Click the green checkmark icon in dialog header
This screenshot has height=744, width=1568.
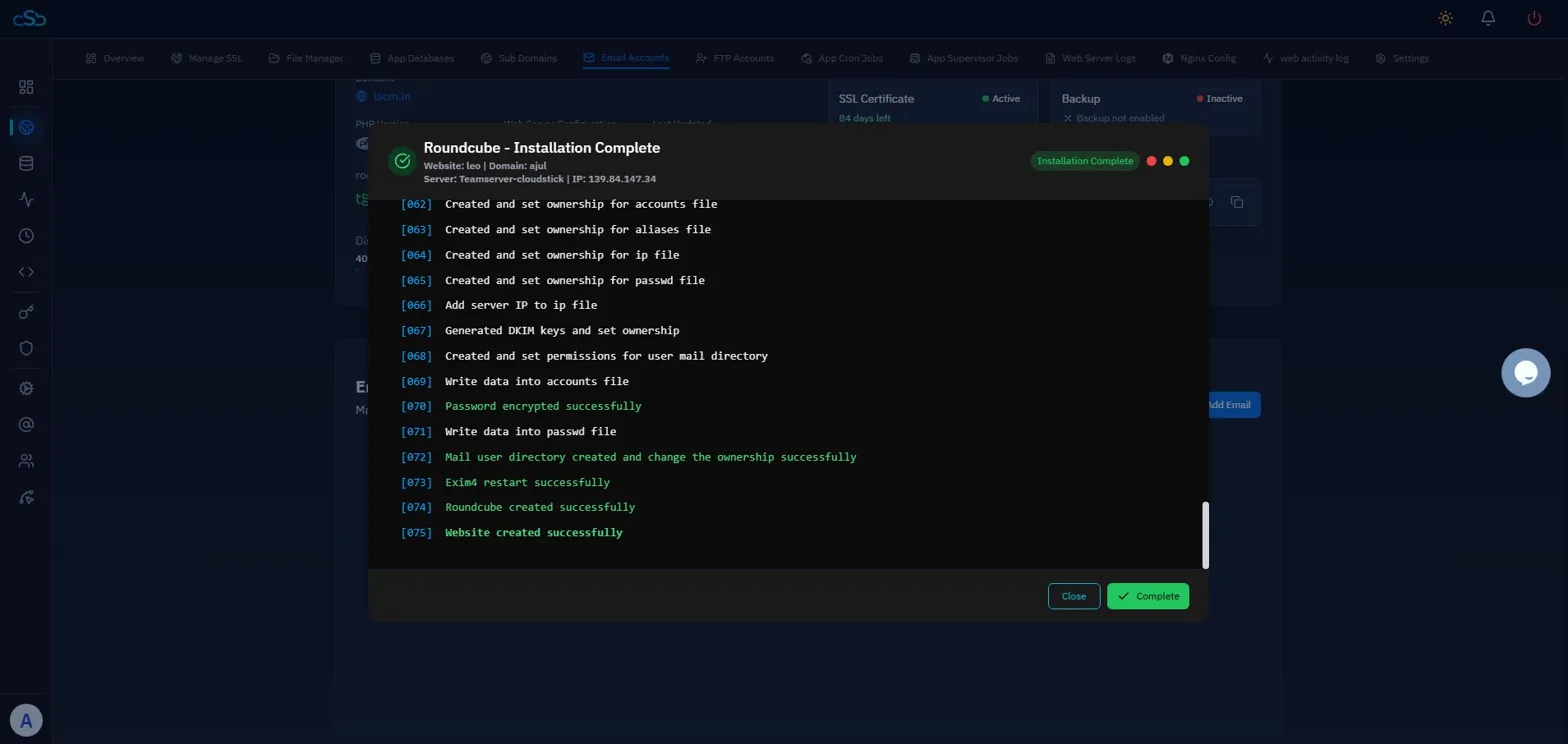[x=402, y=161]
